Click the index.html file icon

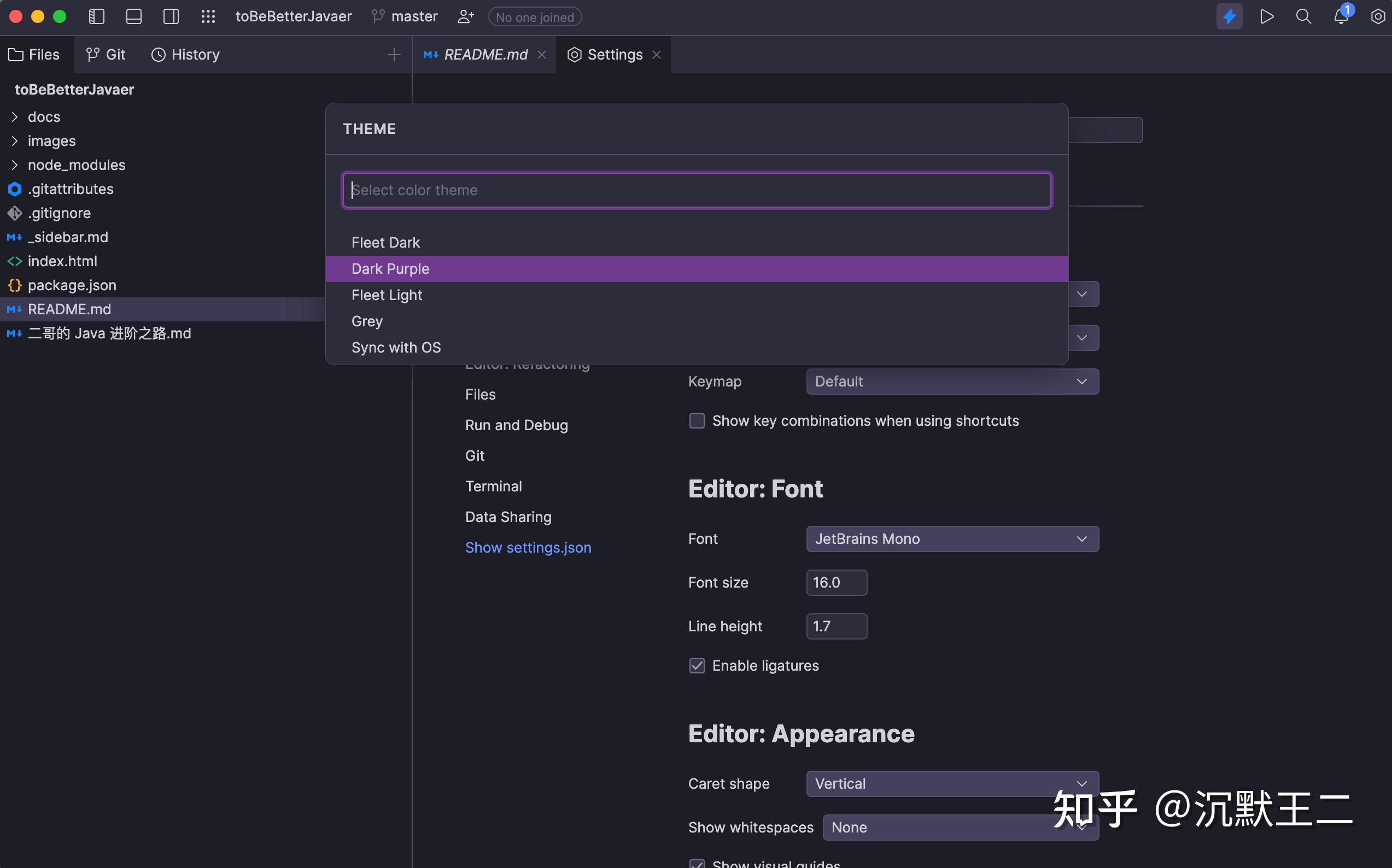(14, 261)
